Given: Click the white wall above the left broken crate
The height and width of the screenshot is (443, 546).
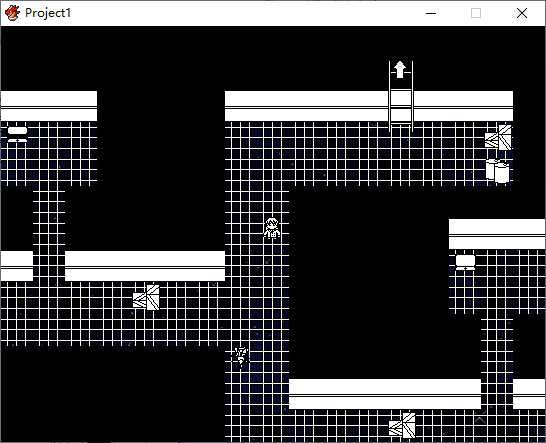Looking at the screenshot, I should pyautogui.click(x=145, y=266).
